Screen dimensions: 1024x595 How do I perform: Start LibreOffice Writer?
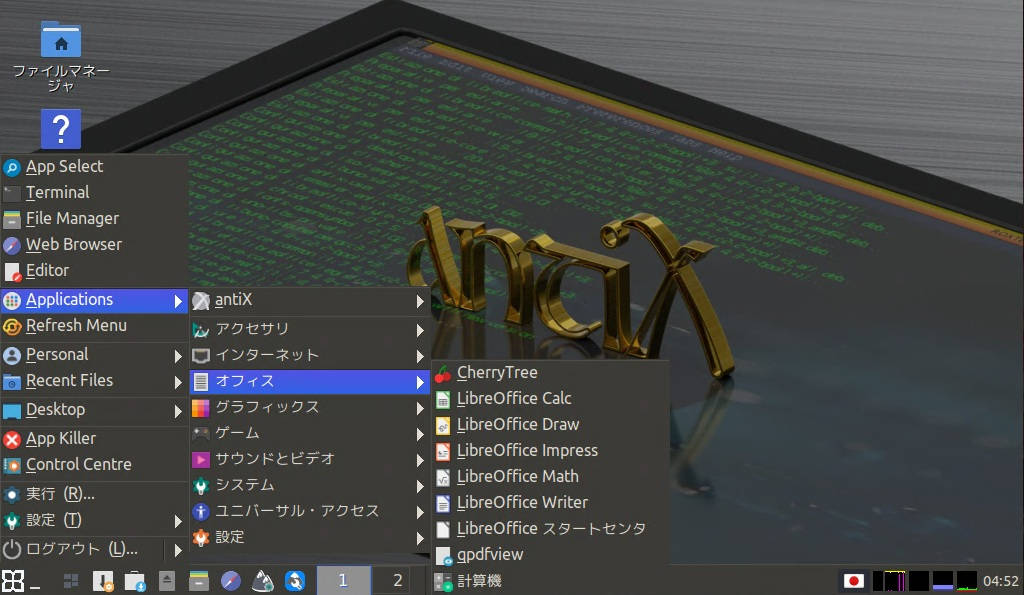click(521, 502)
